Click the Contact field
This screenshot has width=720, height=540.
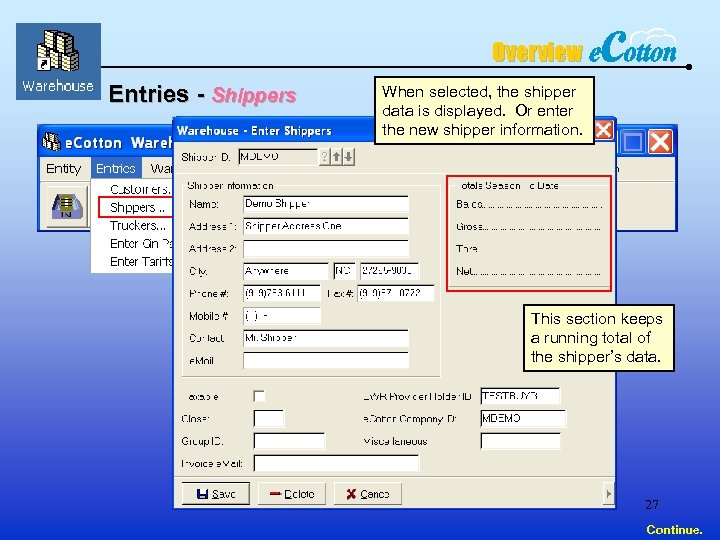tap(326, 338)
